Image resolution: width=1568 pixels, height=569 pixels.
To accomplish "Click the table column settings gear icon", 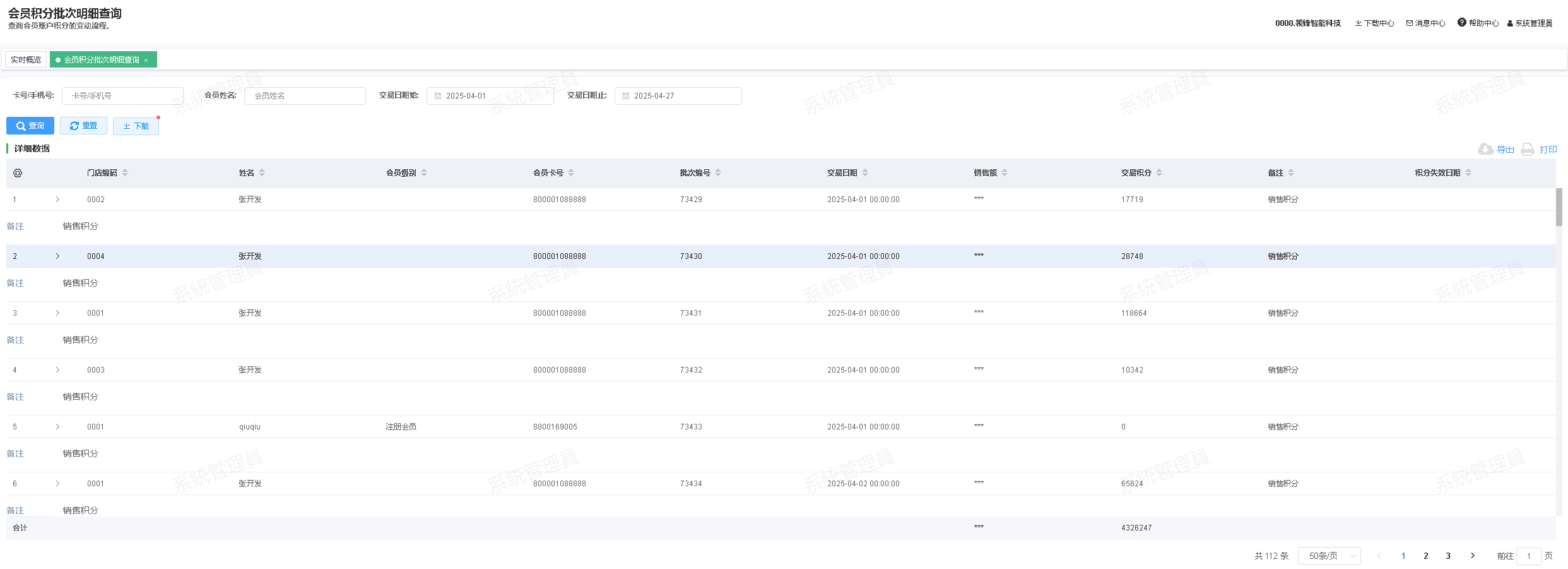I will click(18, 173).
